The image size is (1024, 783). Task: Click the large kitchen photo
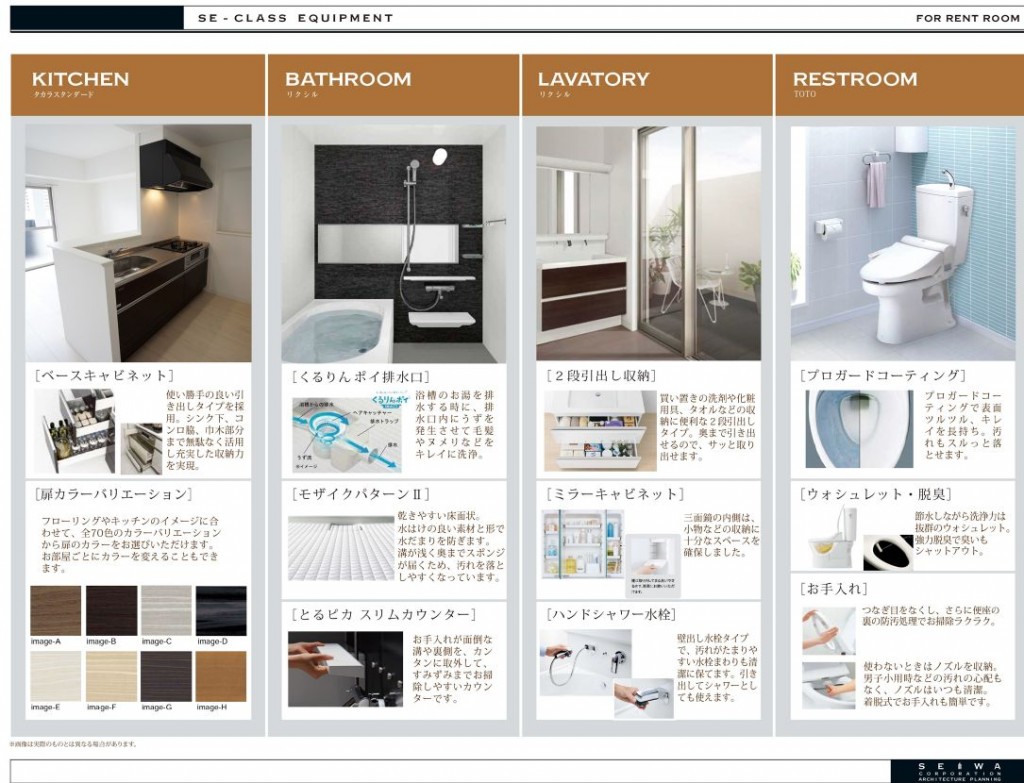(138, 243)
